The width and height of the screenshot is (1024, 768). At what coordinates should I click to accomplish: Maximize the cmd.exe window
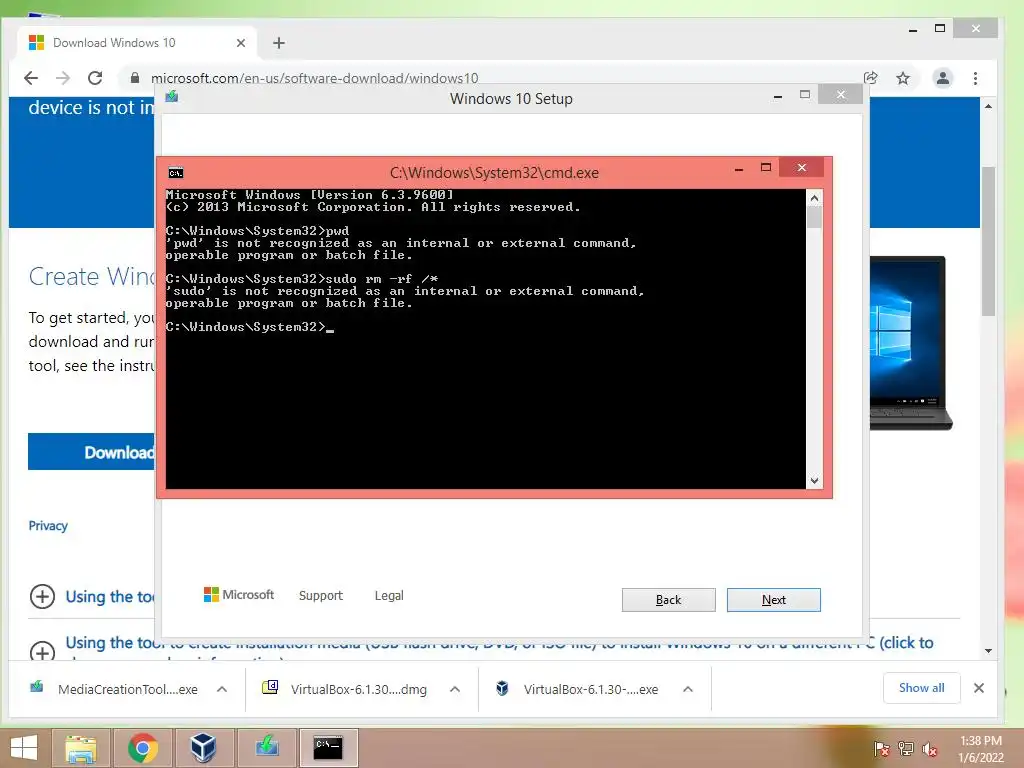click(765, 168)
